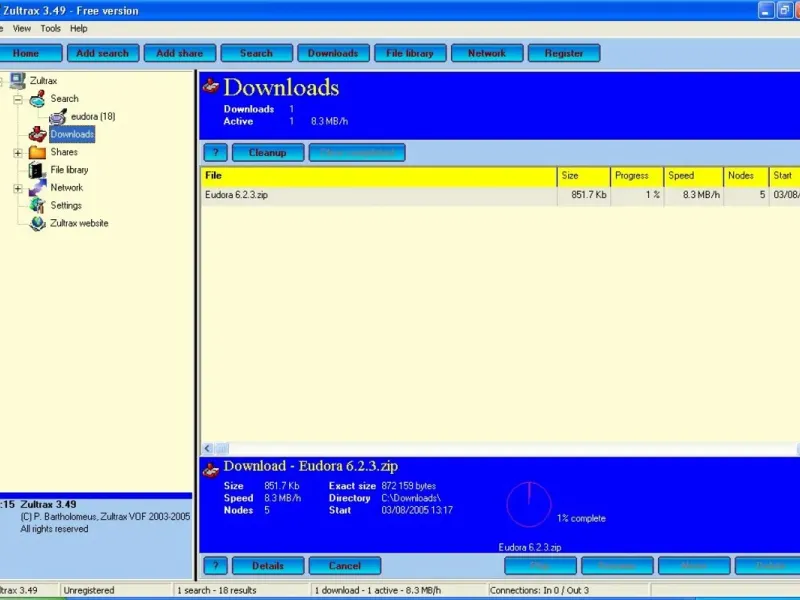This screenshot has height=600, width=800.
Task: Click the Search node icon in sidebar
Action: [x=37, y=99]
